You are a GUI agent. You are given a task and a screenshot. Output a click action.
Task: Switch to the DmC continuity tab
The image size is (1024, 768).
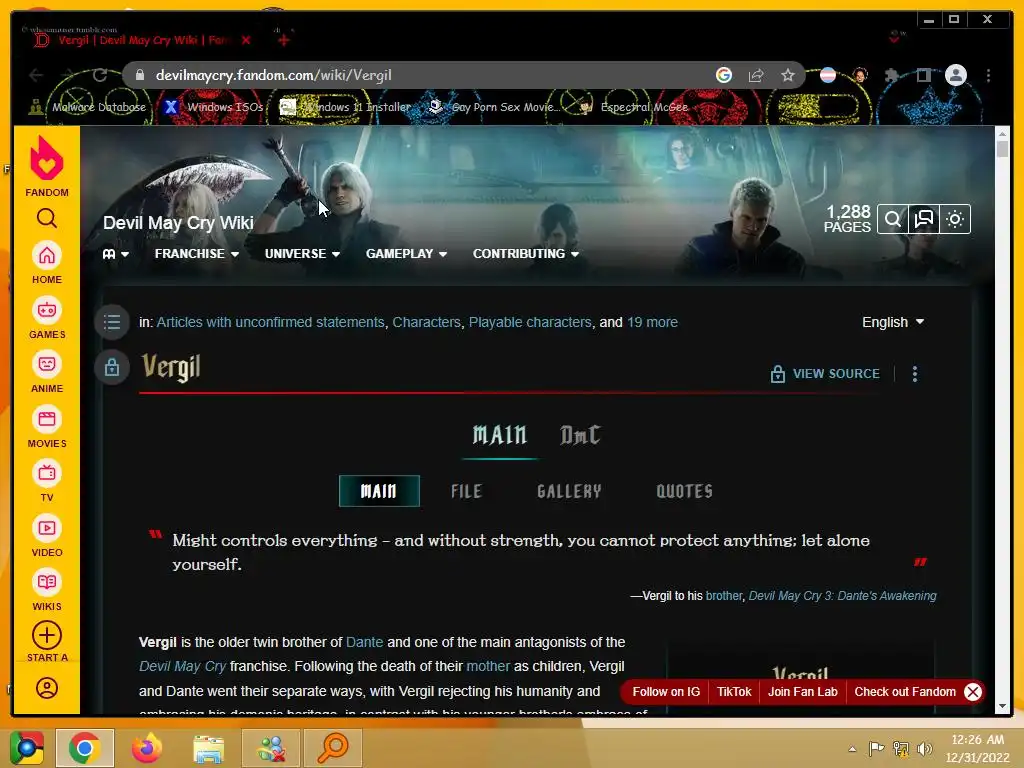[x=580, y=435]
